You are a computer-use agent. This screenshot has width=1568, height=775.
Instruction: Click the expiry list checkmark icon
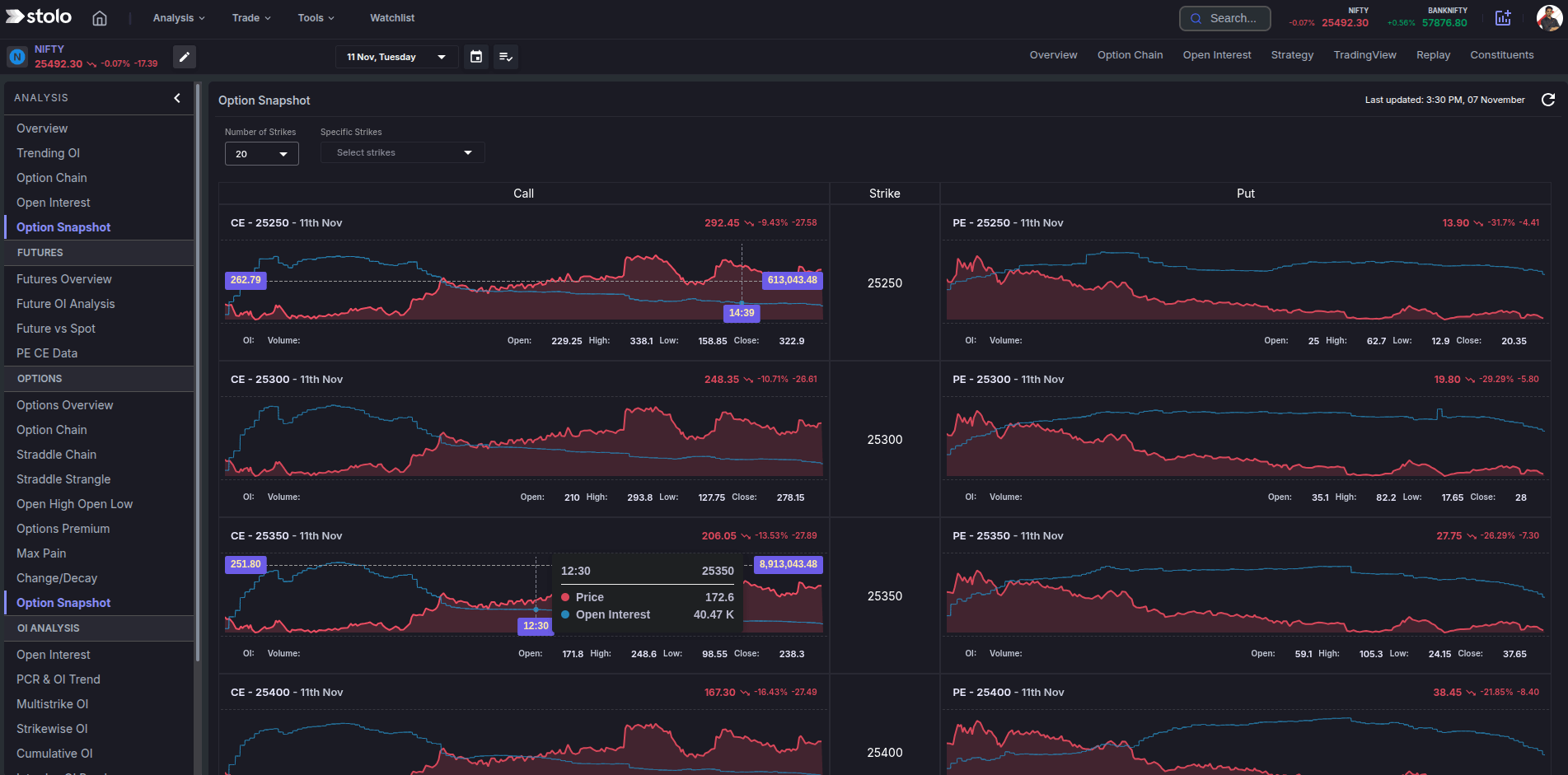click(506, 57)
